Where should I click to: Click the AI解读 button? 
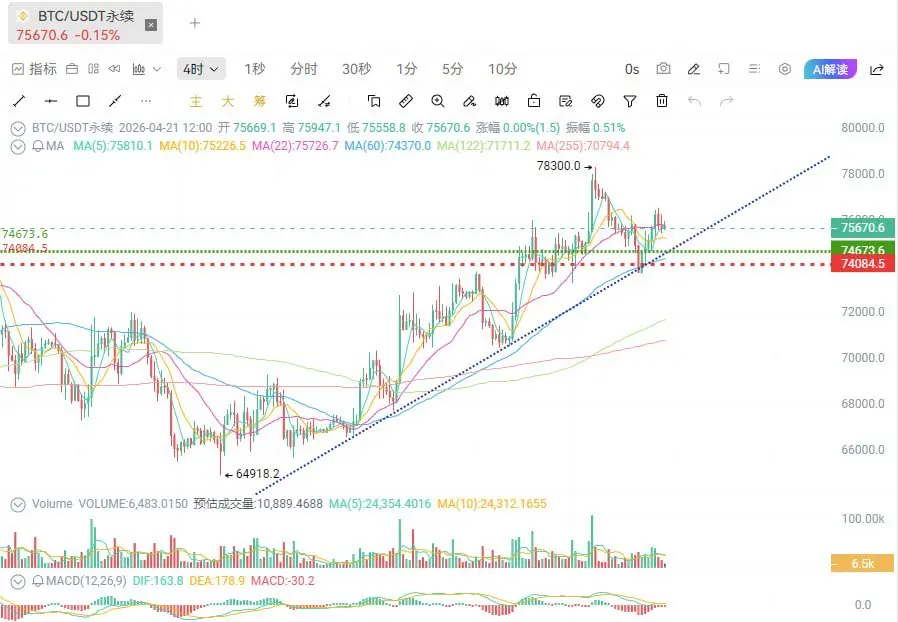coord(830,69)
